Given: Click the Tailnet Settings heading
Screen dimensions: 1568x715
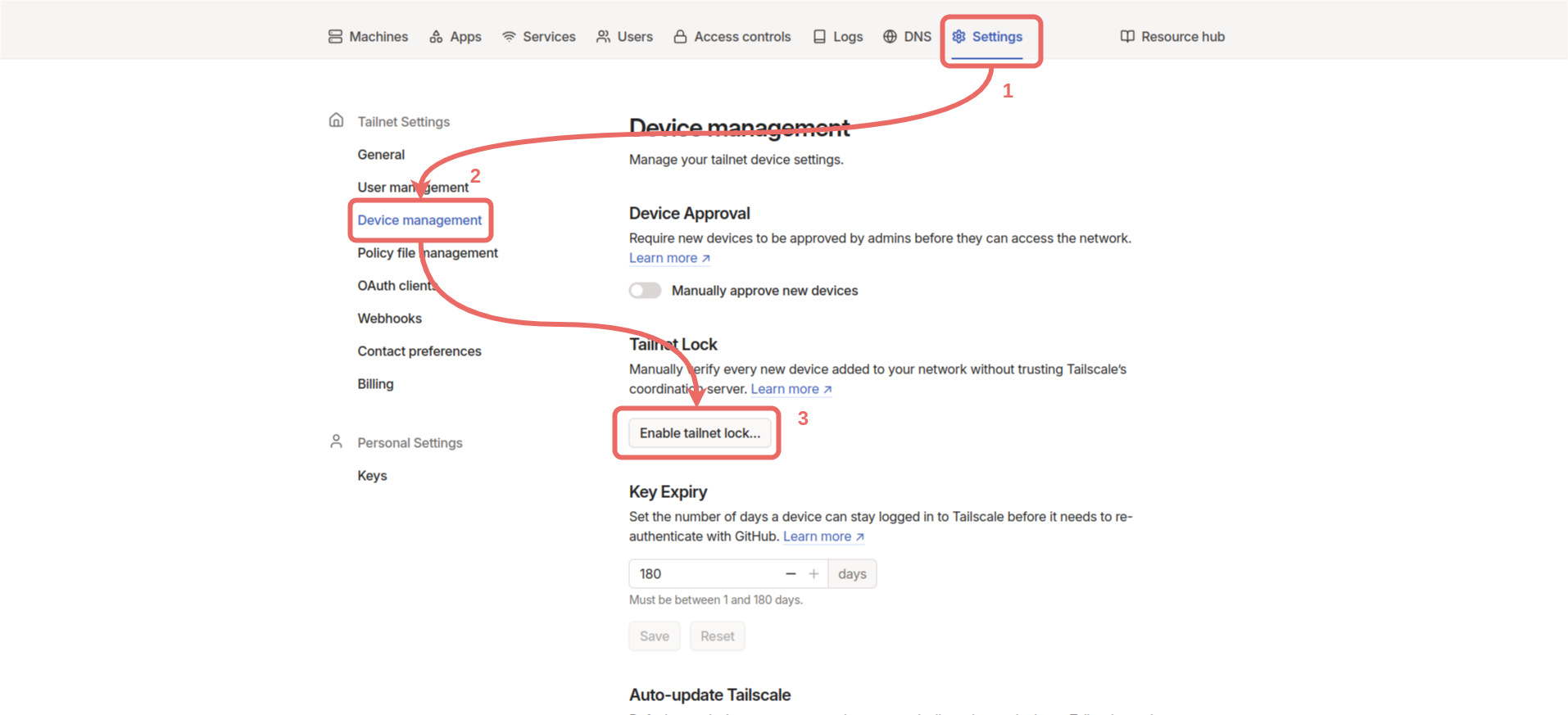Looking at the screenshot, I should tap(404, 122).
